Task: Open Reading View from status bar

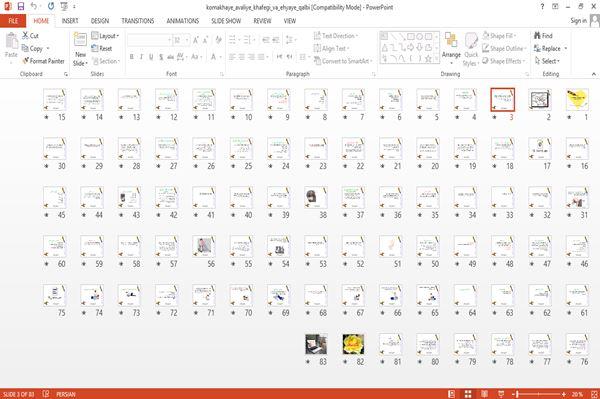Action: pos(484,394)
